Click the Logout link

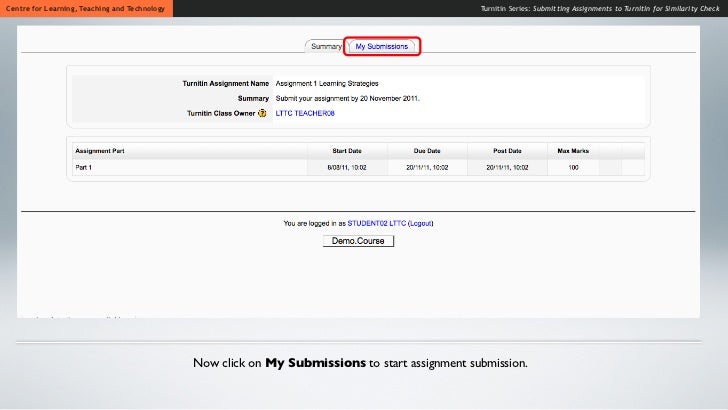[x=421, y=223]
